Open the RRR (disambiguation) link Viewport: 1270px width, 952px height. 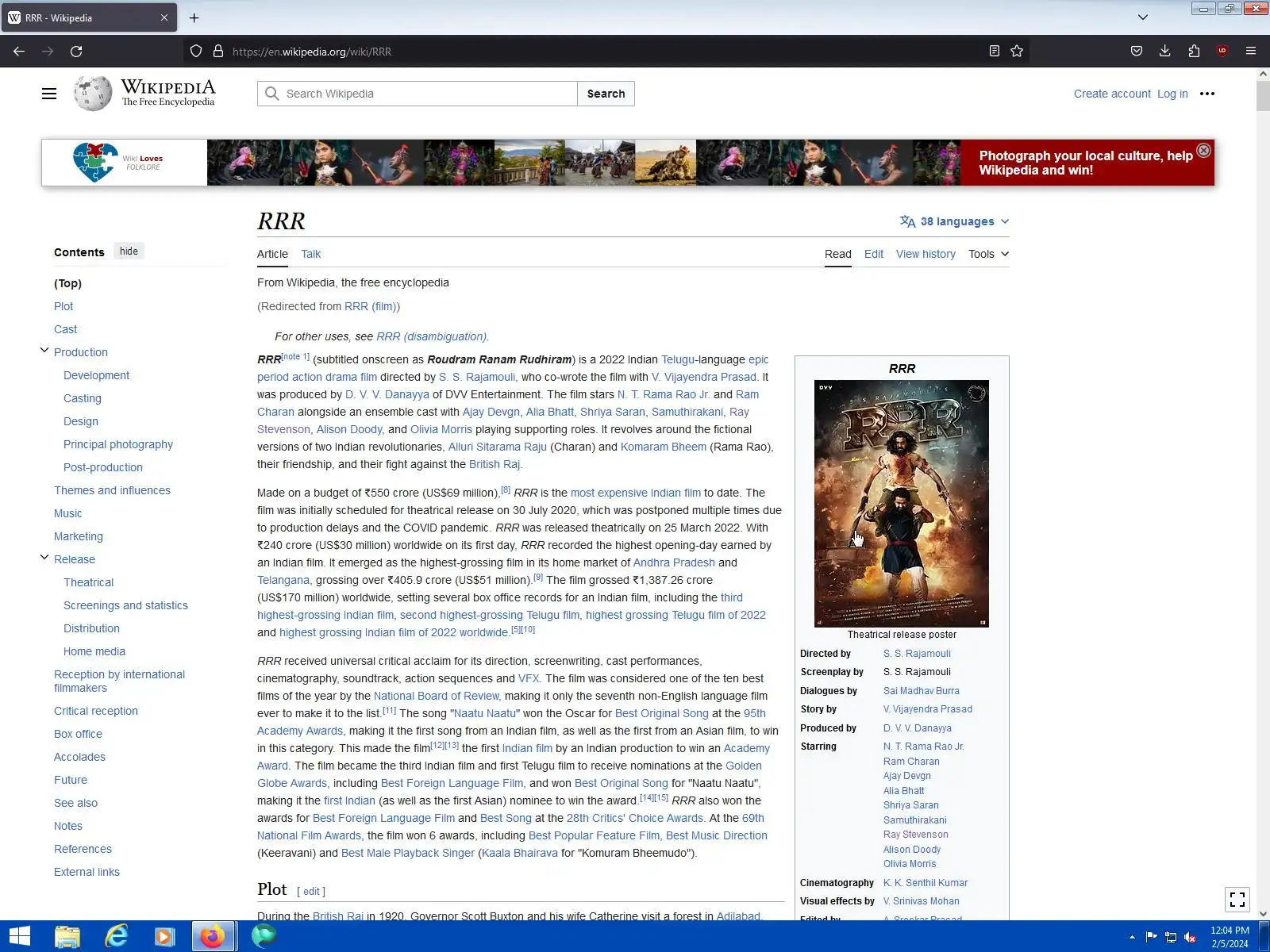(x=431, y=336)
